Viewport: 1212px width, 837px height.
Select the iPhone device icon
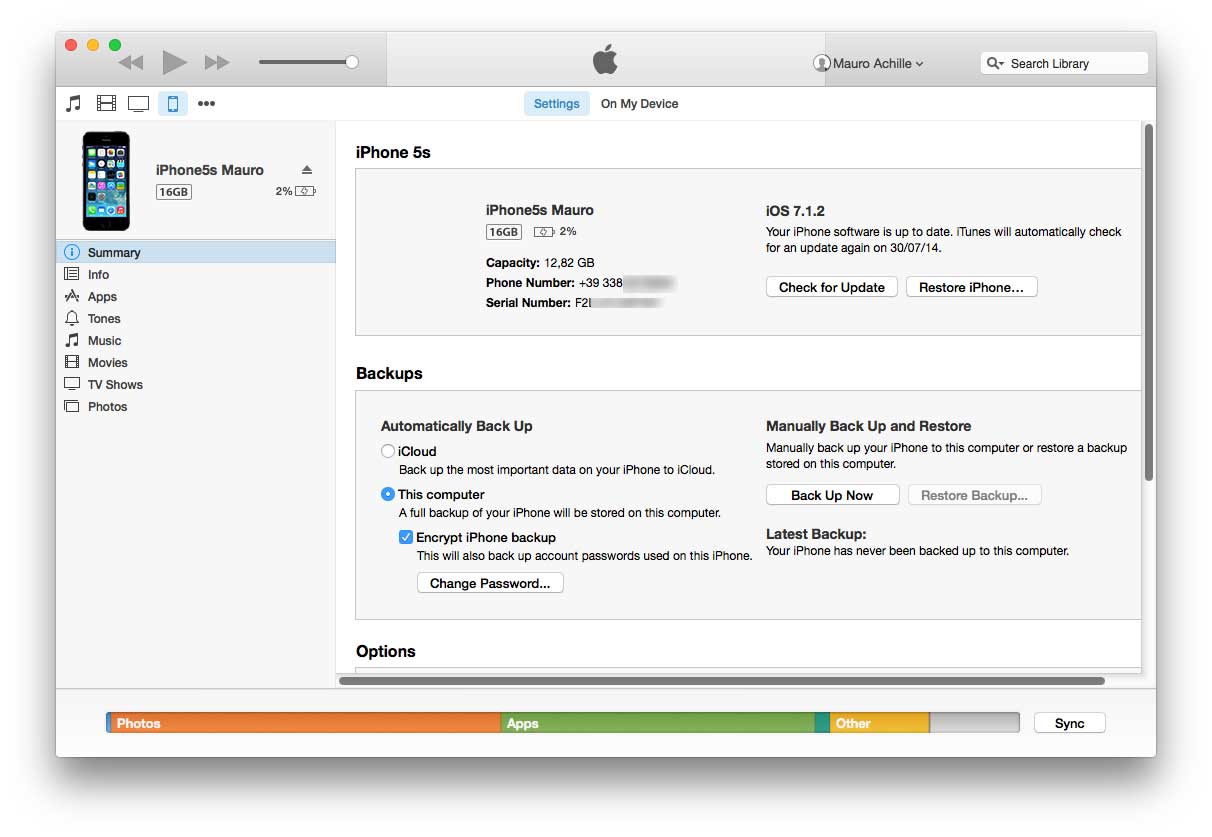[173, 103]
